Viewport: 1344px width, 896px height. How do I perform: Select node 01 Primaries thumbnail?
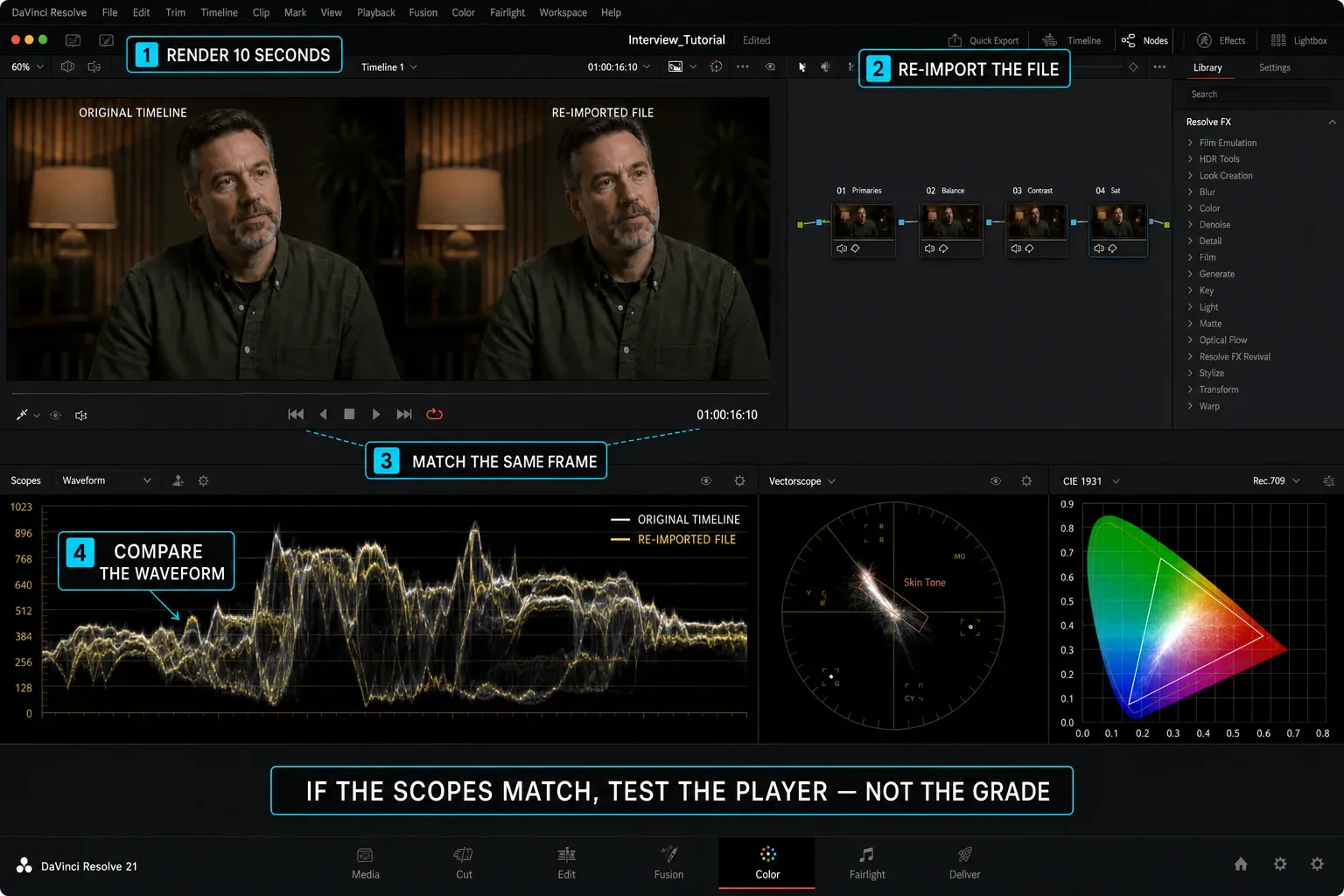863,221
